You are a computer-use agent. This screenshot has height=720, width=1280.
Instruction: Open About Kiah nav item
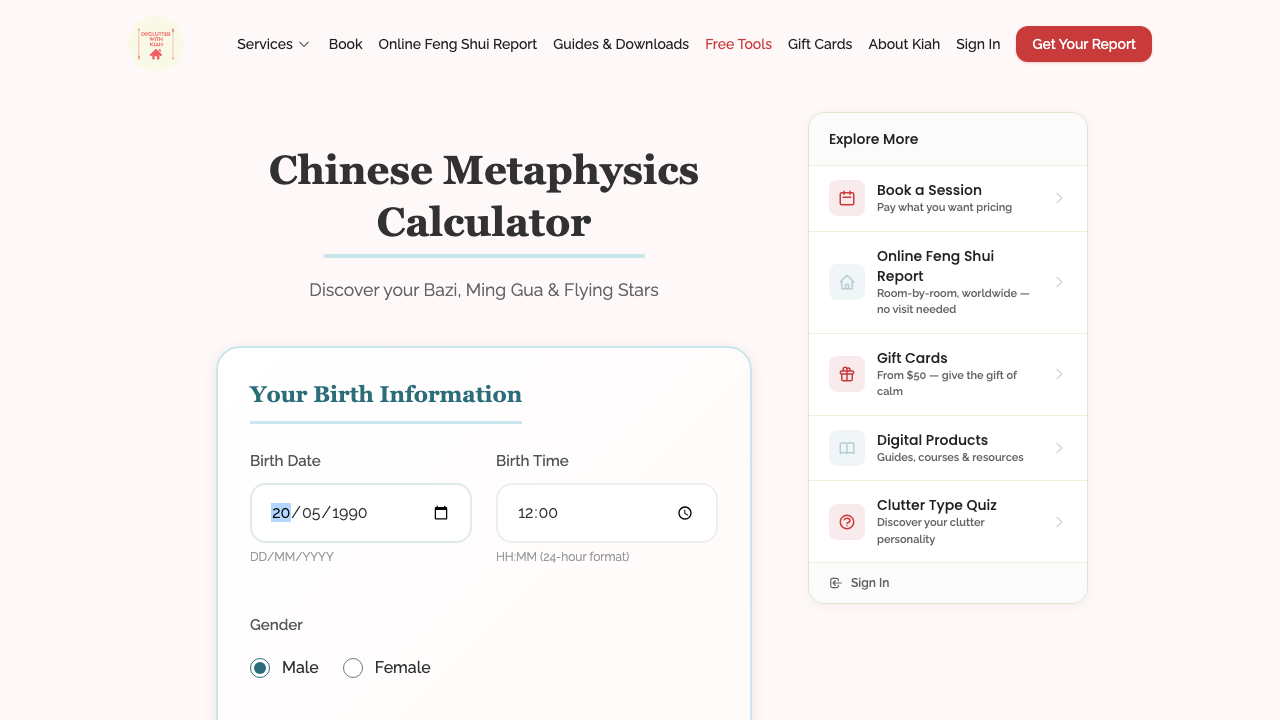click(x=904, y=44)
